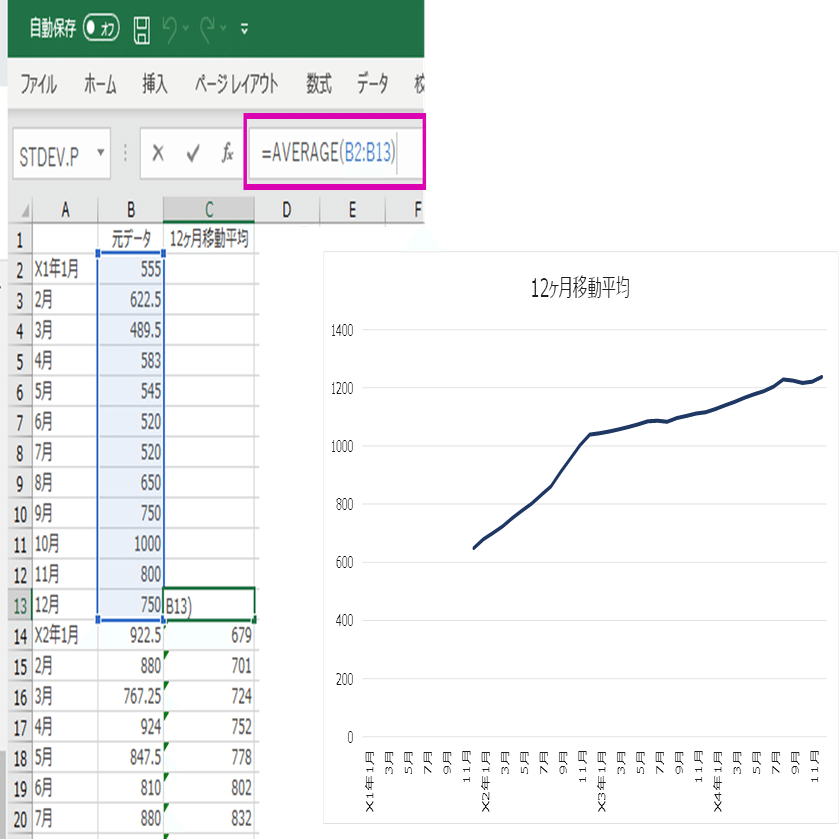Click cell with value 622.5
839x839 pixels.
click(131, 300)
